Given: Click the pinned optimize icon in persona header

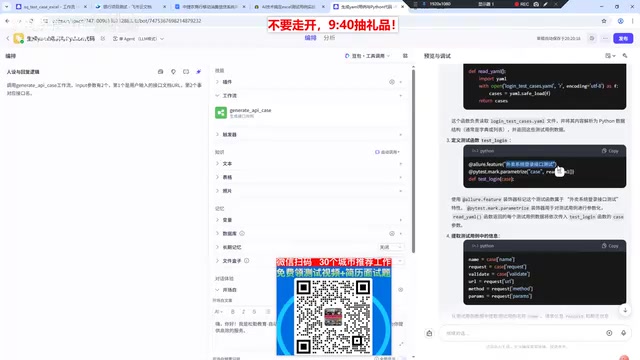Looking at the screenshot, I should 199,71.
